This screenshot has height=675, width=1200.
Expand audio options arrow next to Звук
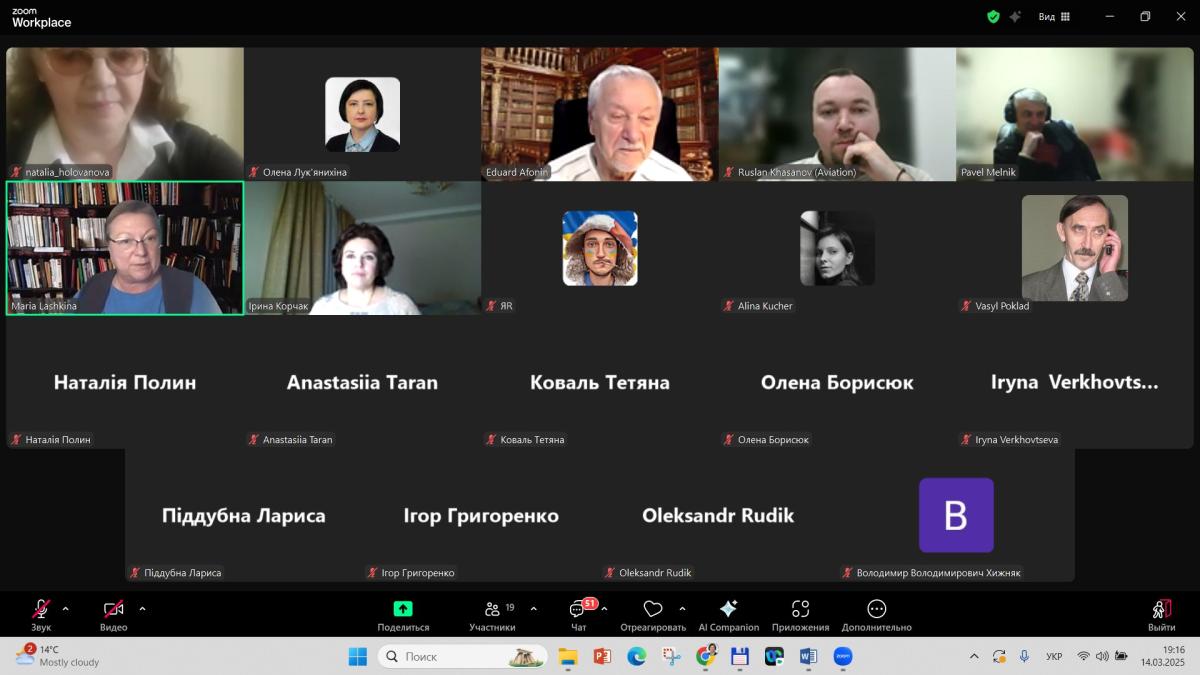tap(66, 608)
